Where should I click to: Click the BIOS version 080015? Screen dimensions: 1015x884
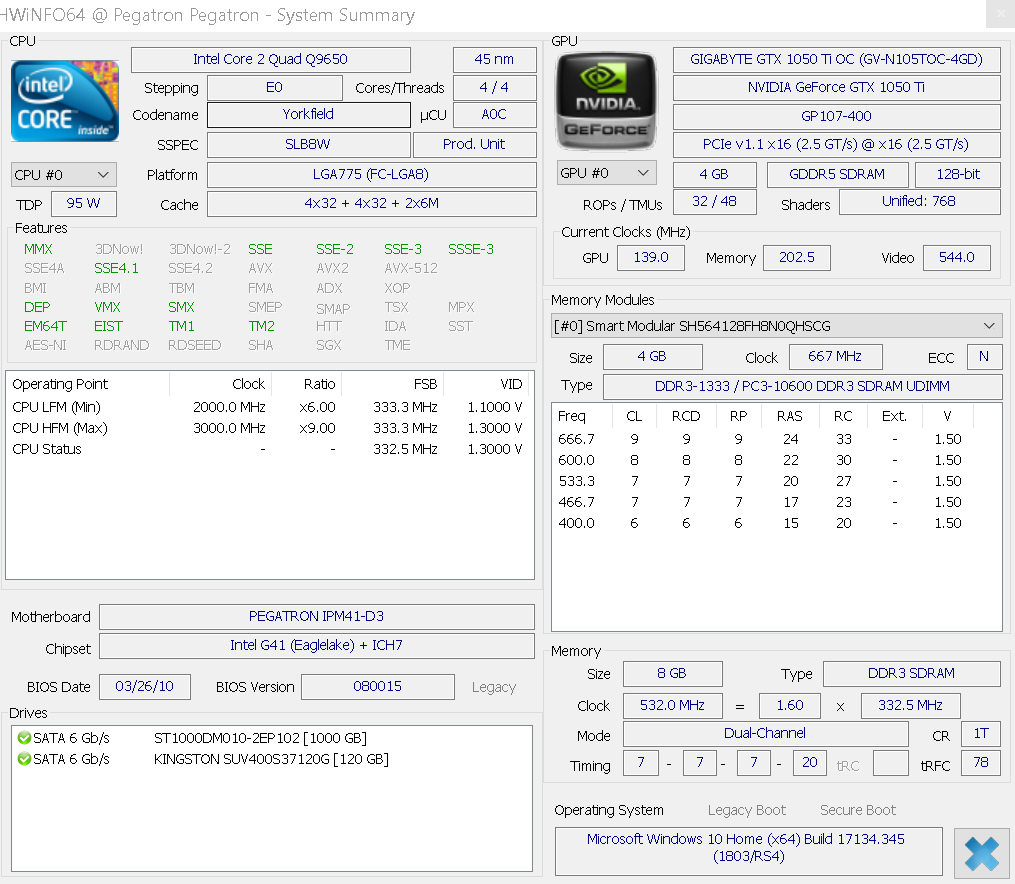377,687
